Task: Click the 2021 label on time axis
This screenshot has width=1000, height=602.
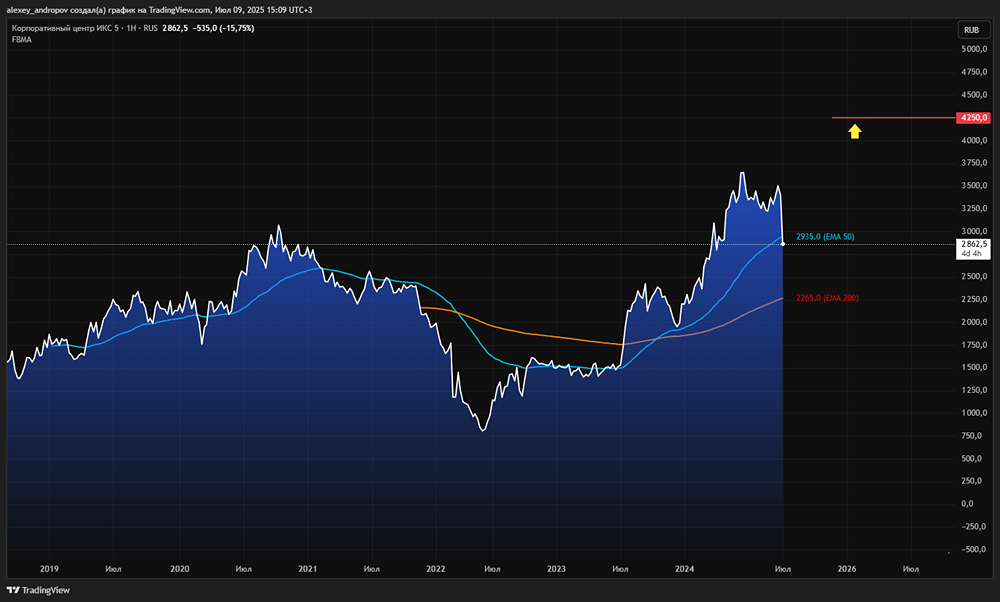Action: click(x=308, y=569)
